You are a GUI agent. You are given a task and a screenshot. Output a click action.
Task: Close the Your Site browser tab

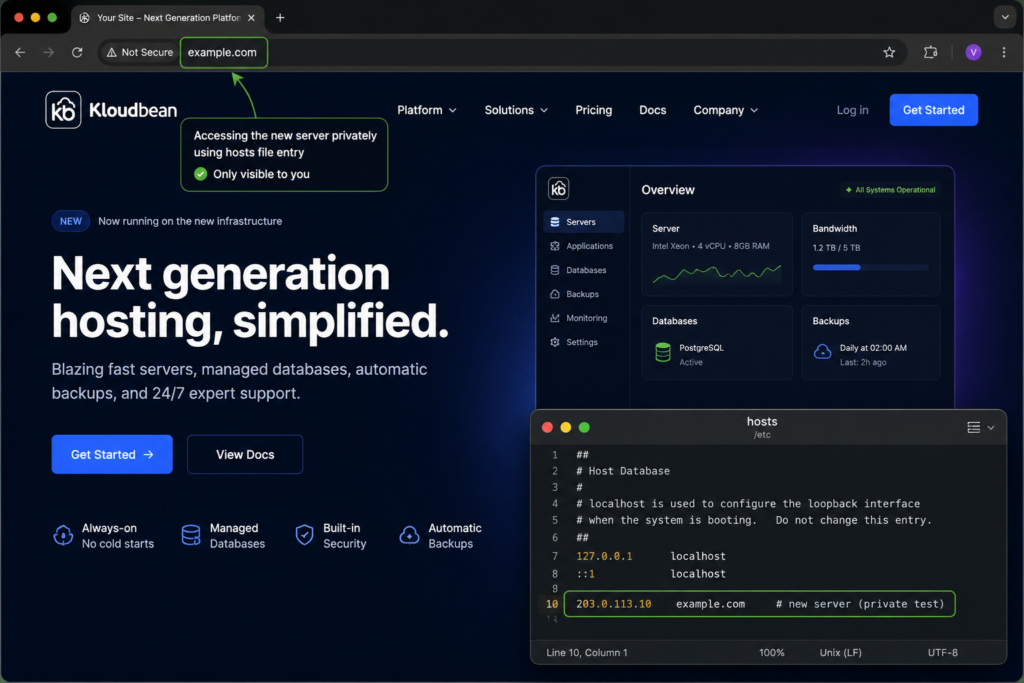[251, 18]
